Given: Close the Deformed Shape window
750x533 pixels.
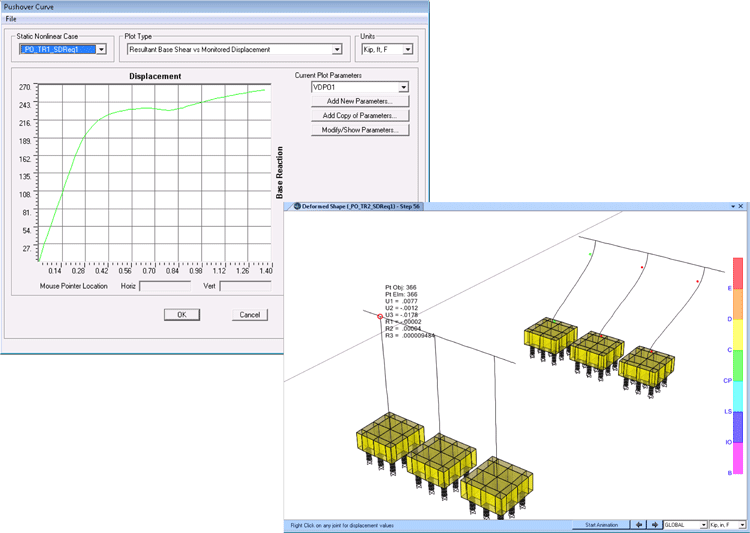Looking at the screenshot, I should pos(741,206).
